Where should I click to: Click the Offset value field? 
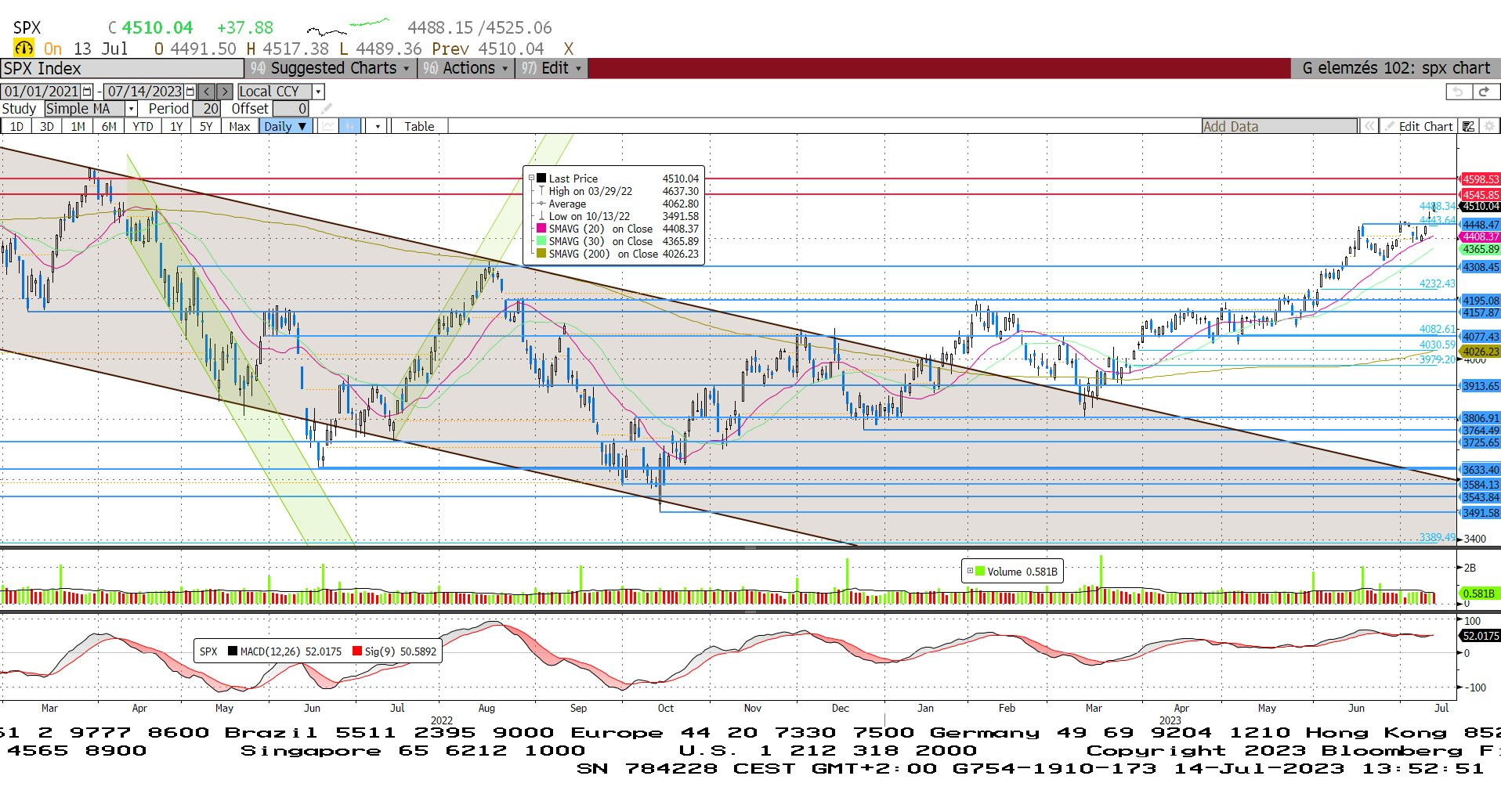[x=291, y=109]
